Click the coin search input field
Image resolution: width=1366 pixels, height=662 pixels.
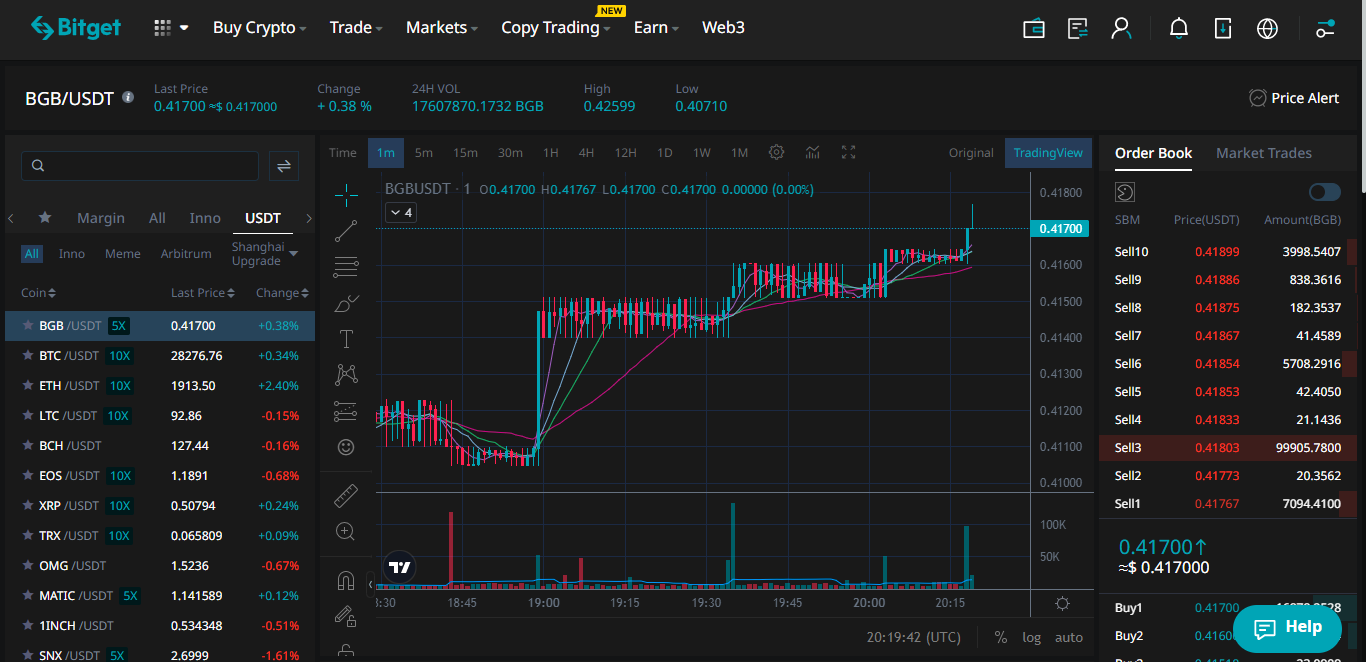click(140, 166)
